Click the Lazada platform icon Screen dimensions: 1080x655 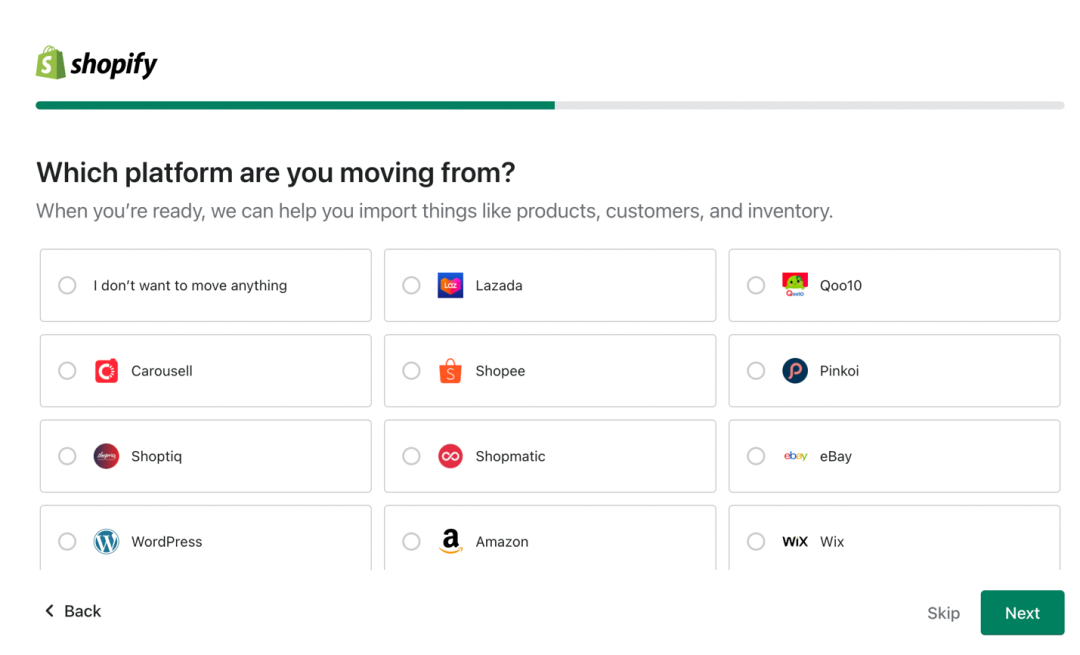(451, 285)
